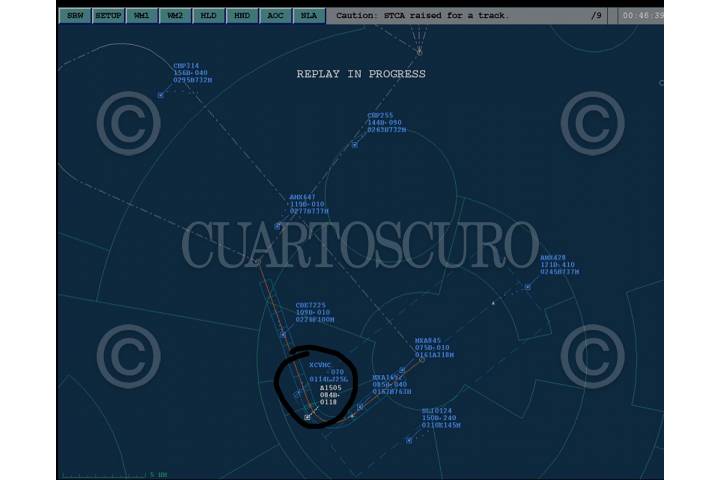
Task: Toggle the HLD button
Action: click(208, 16)
